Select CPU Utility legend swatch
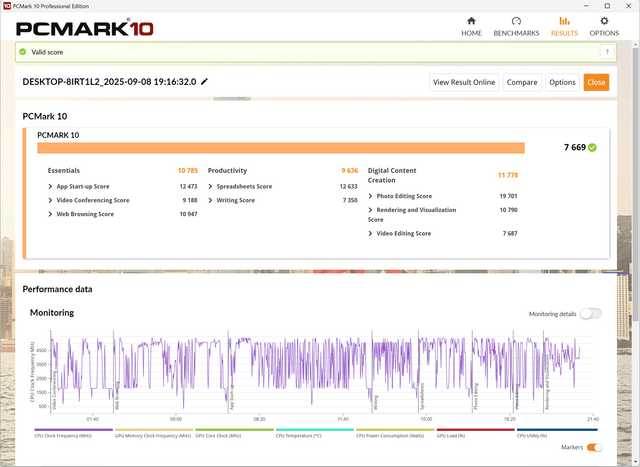640x467 pixels. (557, 429)
